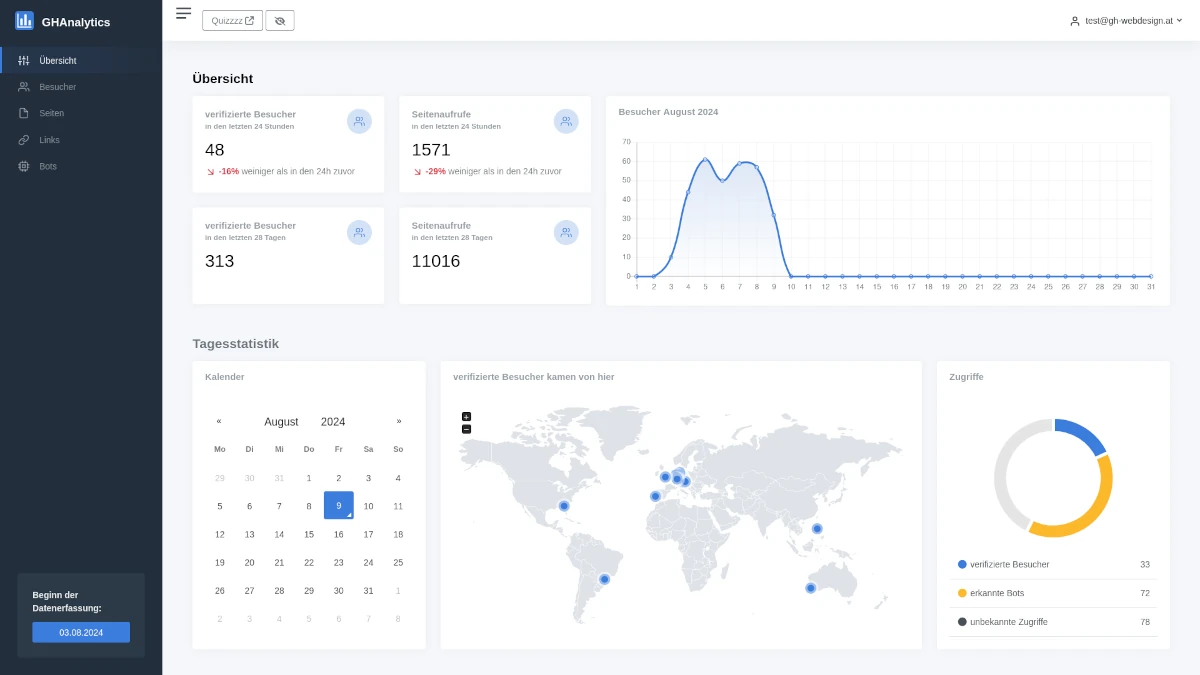Toggle verifizierte Besucher legend entry
Screen dimensions: 1200x675
click(1004, 565)
